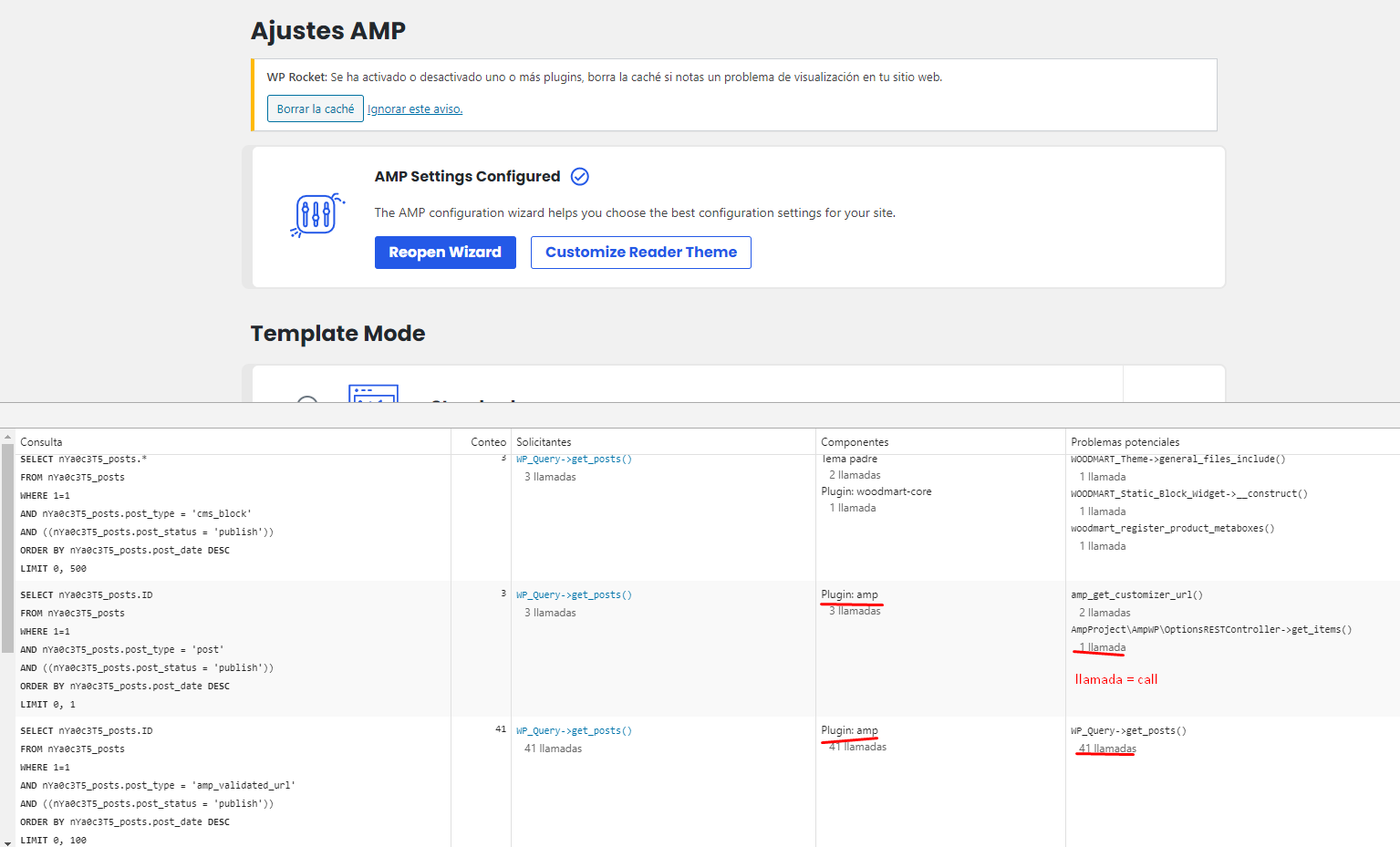Select the Plugin: woodmart-core component text
This screenshot has width=1400, height=847.
[876, 491]
